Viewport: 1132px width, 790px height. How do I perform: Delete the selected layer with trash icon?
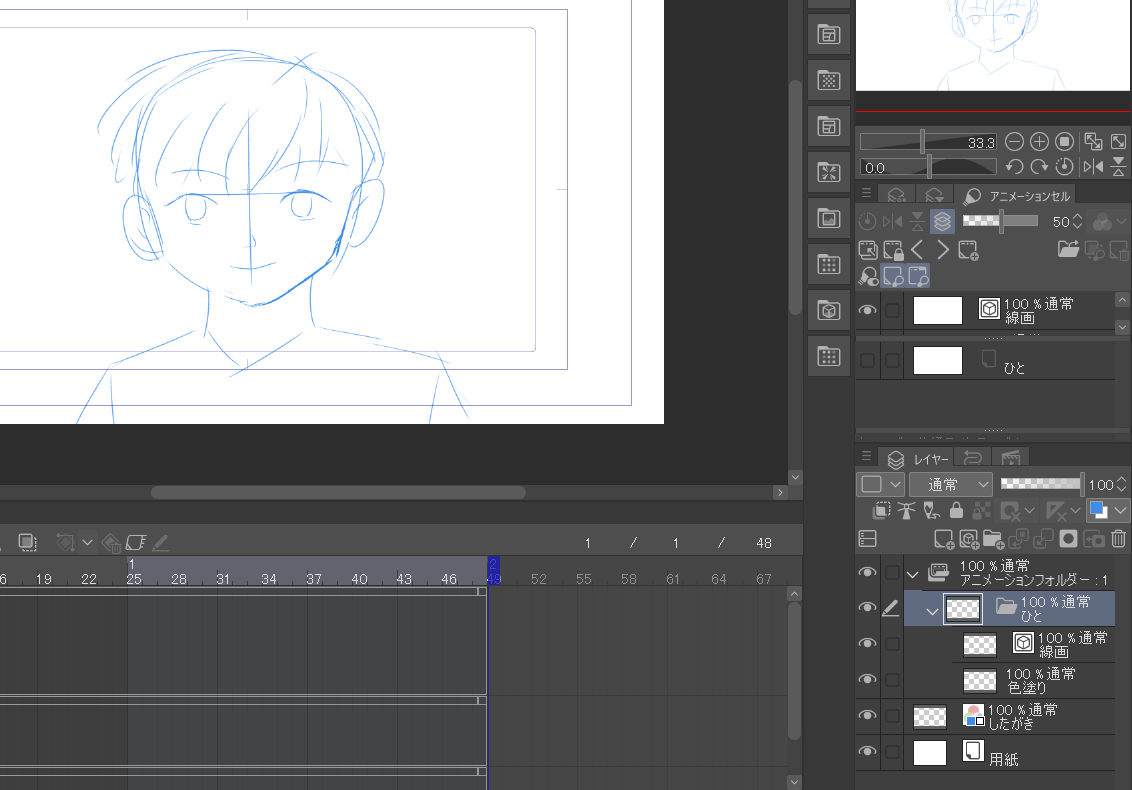tap(1119, 539)
